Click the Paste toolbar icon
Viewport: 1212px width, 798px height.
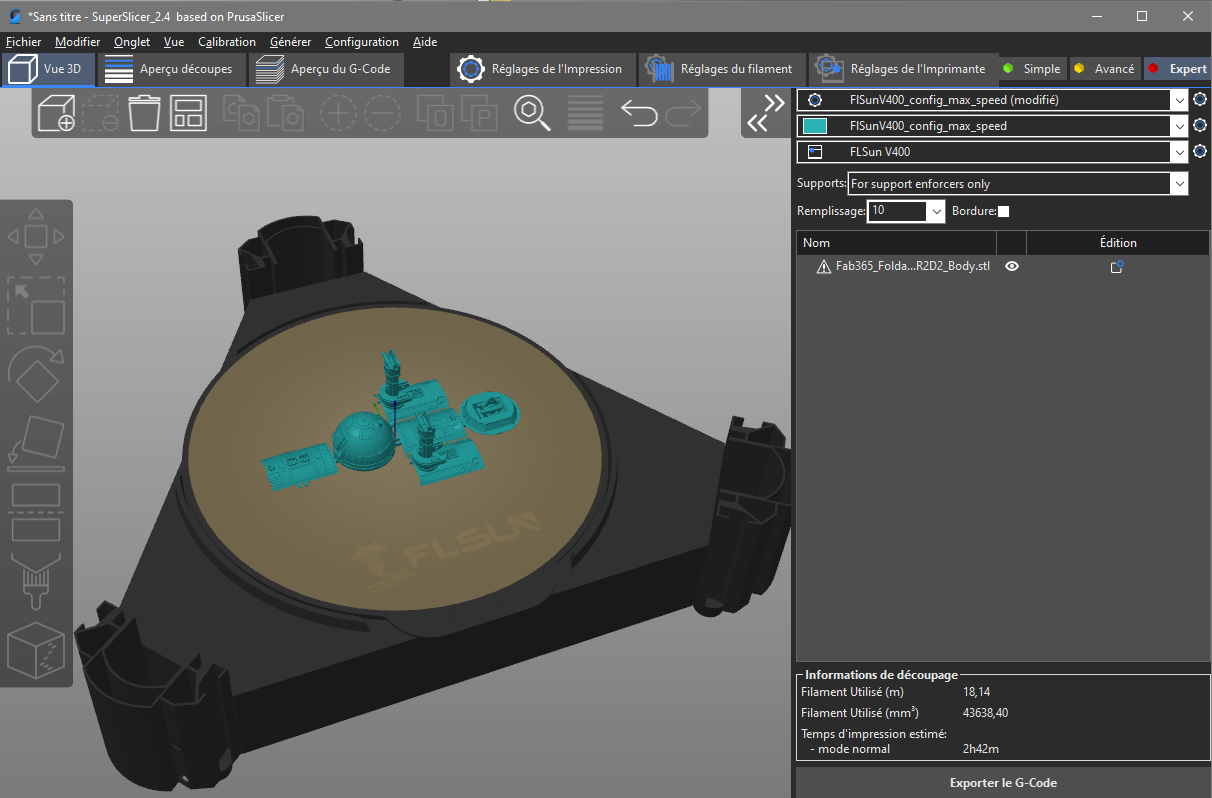pyautogui.click(x=285, y=112)
